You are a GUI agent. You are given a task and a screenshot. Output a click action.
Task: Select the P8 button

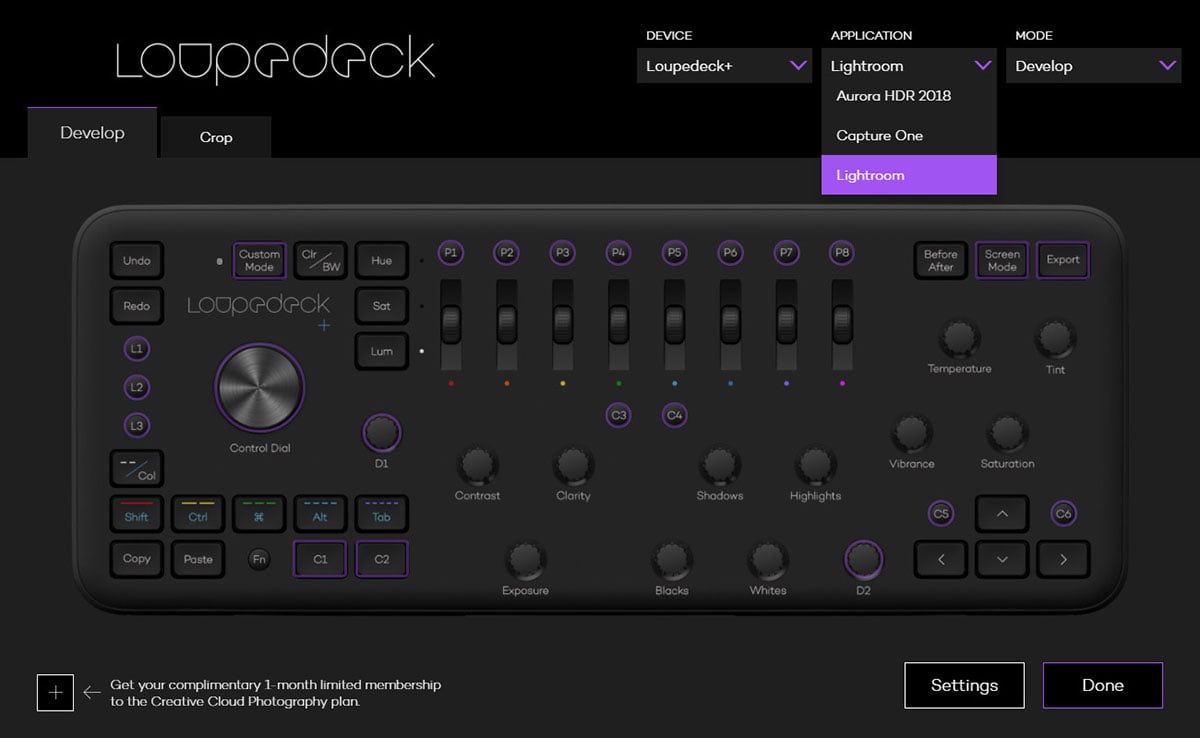842,253
